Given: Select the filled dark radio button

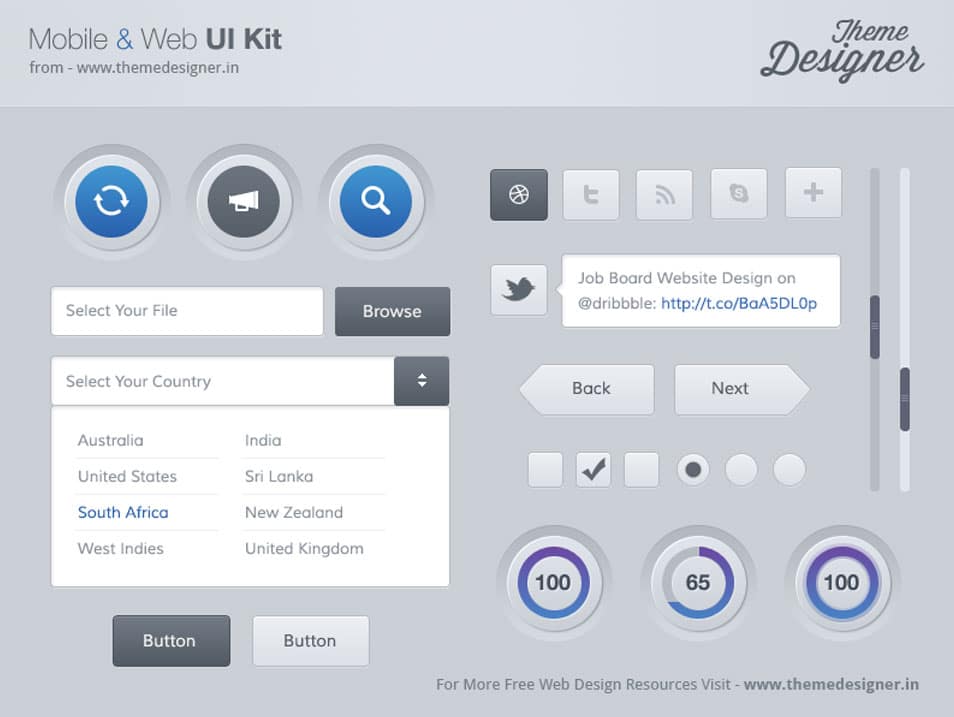Looking at the screenshot, I should (693, 469).
